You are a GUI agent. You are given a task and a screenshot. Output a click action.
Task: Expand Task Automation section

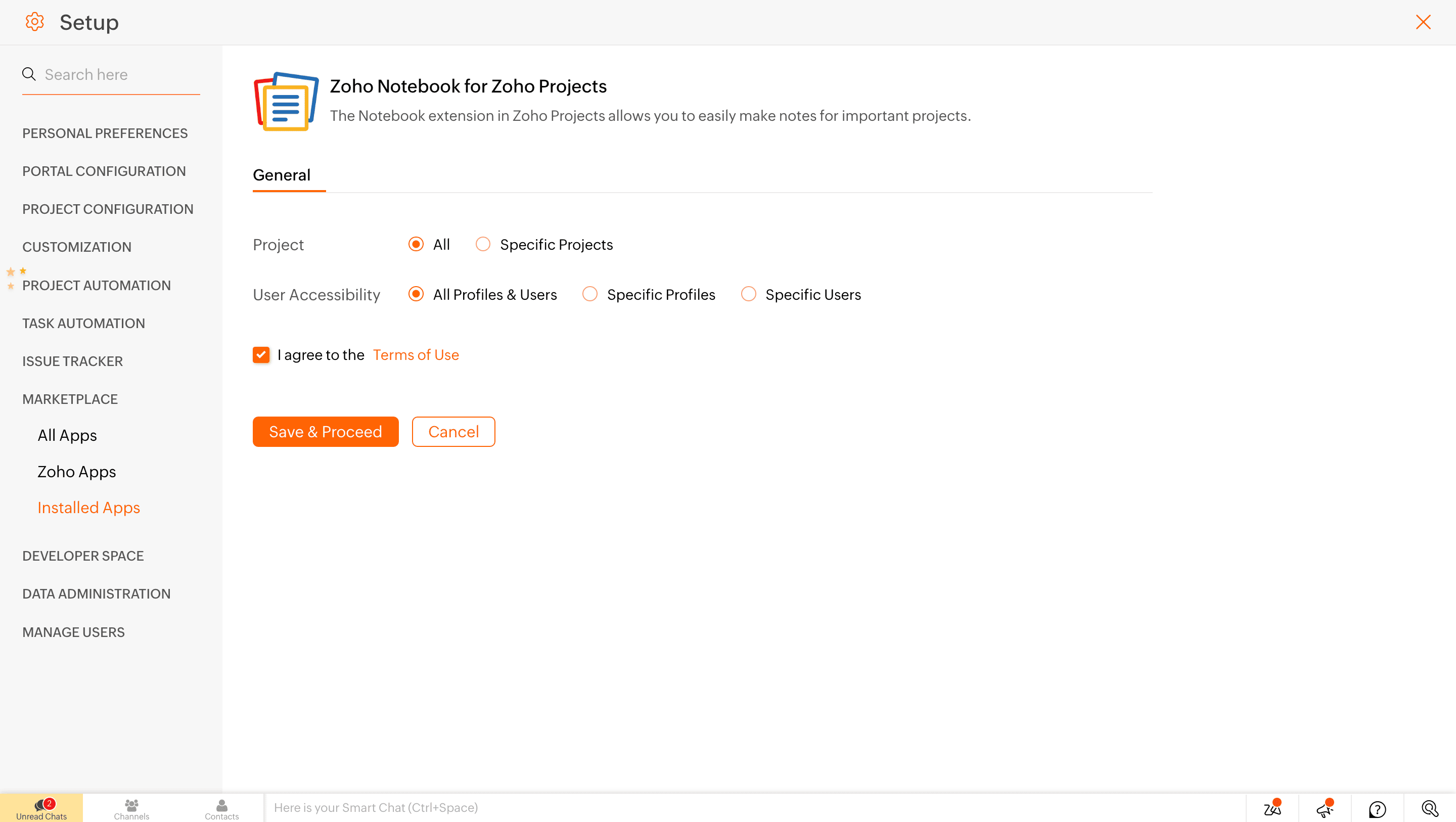tap(83, 323)
